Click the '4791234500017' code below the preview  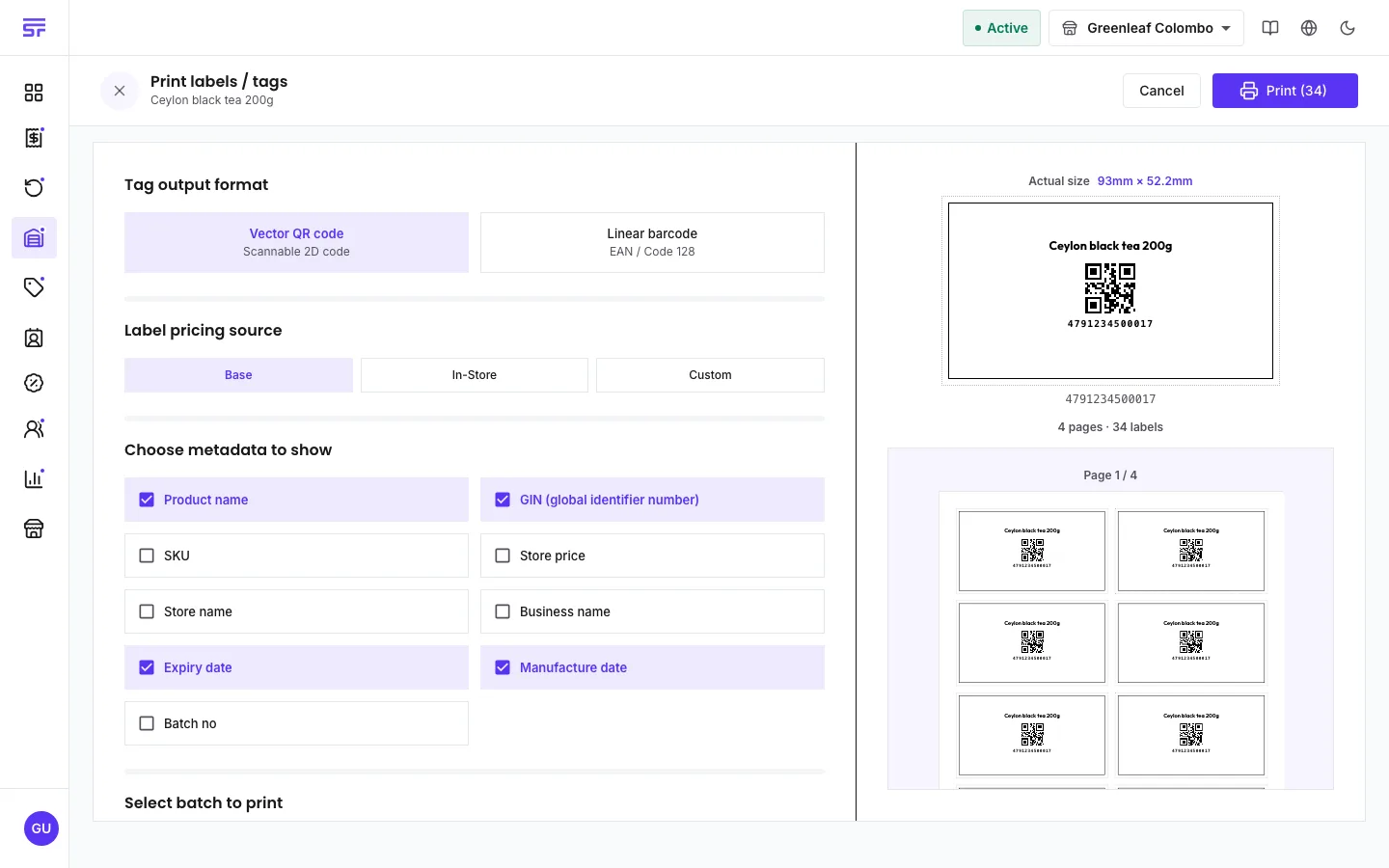pyautogui.click(x=1110, y=399)
